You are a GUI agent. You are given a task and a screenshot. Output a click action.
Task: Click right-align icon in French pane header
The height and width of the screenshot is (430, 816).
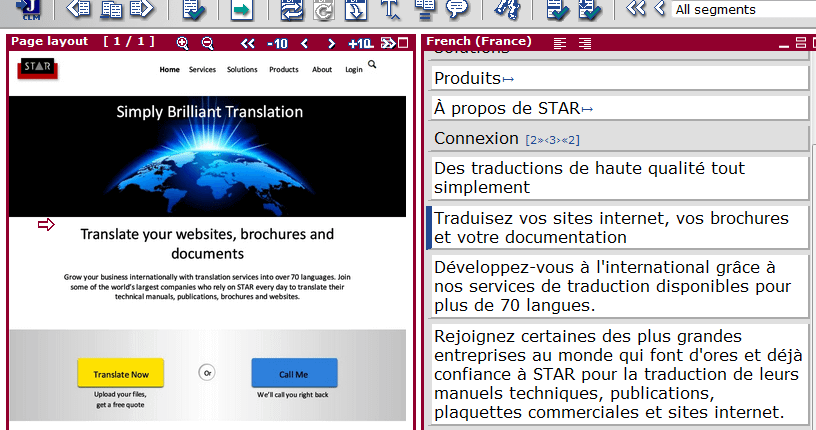pos(585,43)
